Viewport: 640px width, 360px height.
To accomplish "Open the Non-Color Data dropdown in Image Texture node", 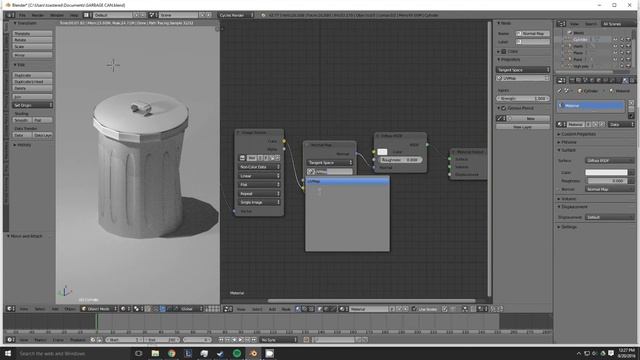I will click(259, 167).
